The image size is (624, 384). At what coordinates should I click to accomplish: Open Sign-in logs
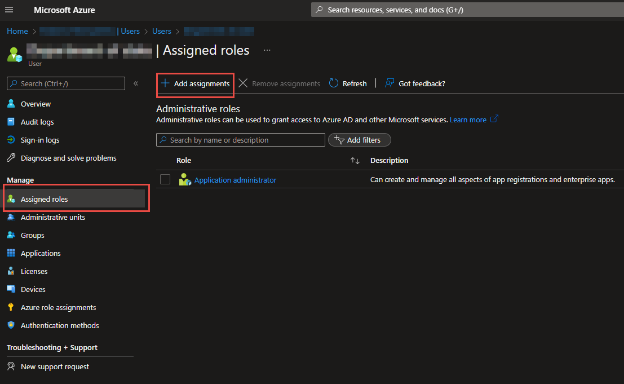(40, 140)
